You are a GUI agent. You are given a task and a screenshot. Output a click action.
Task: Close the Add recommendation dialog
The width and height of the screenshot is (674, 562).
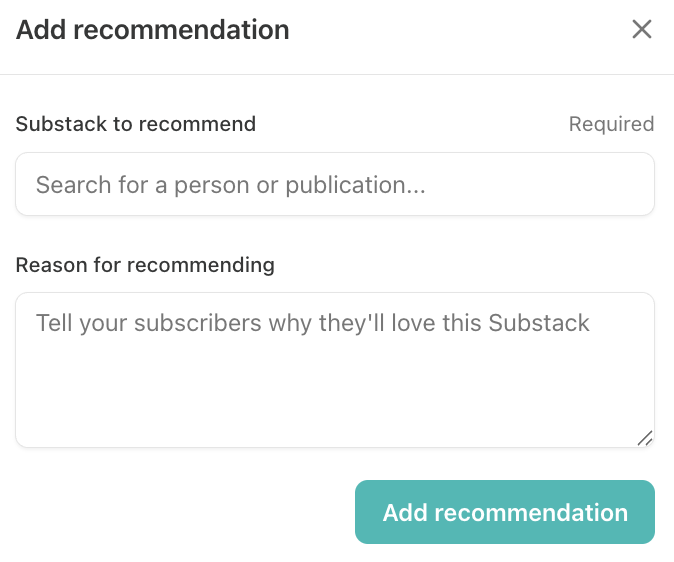[642, 29]
